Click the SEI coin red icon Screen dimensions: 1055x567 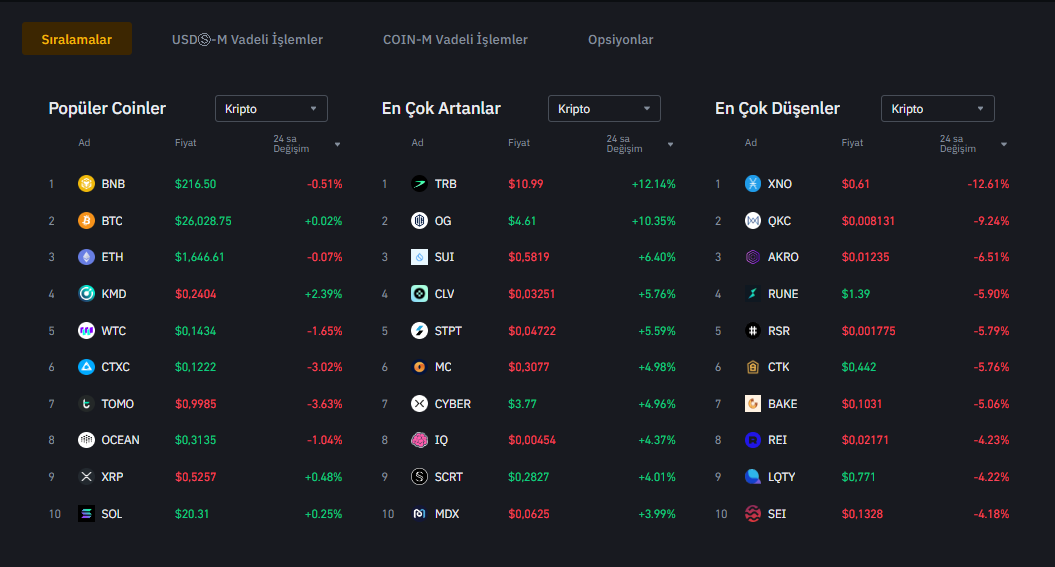pos(753,514)
